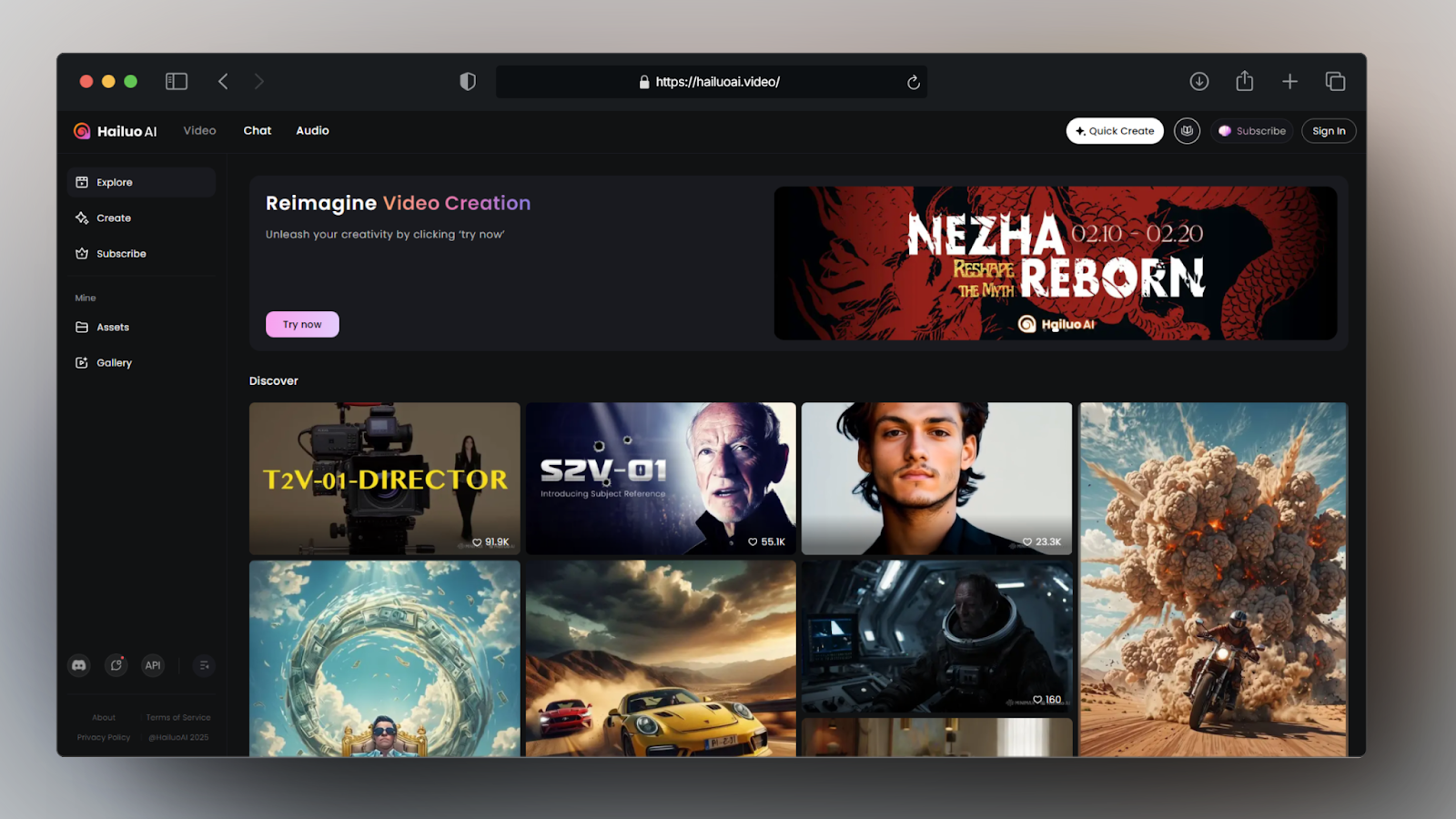Click the Try now button
Screen dimensions: 1456x819
[x=302, y=325]
